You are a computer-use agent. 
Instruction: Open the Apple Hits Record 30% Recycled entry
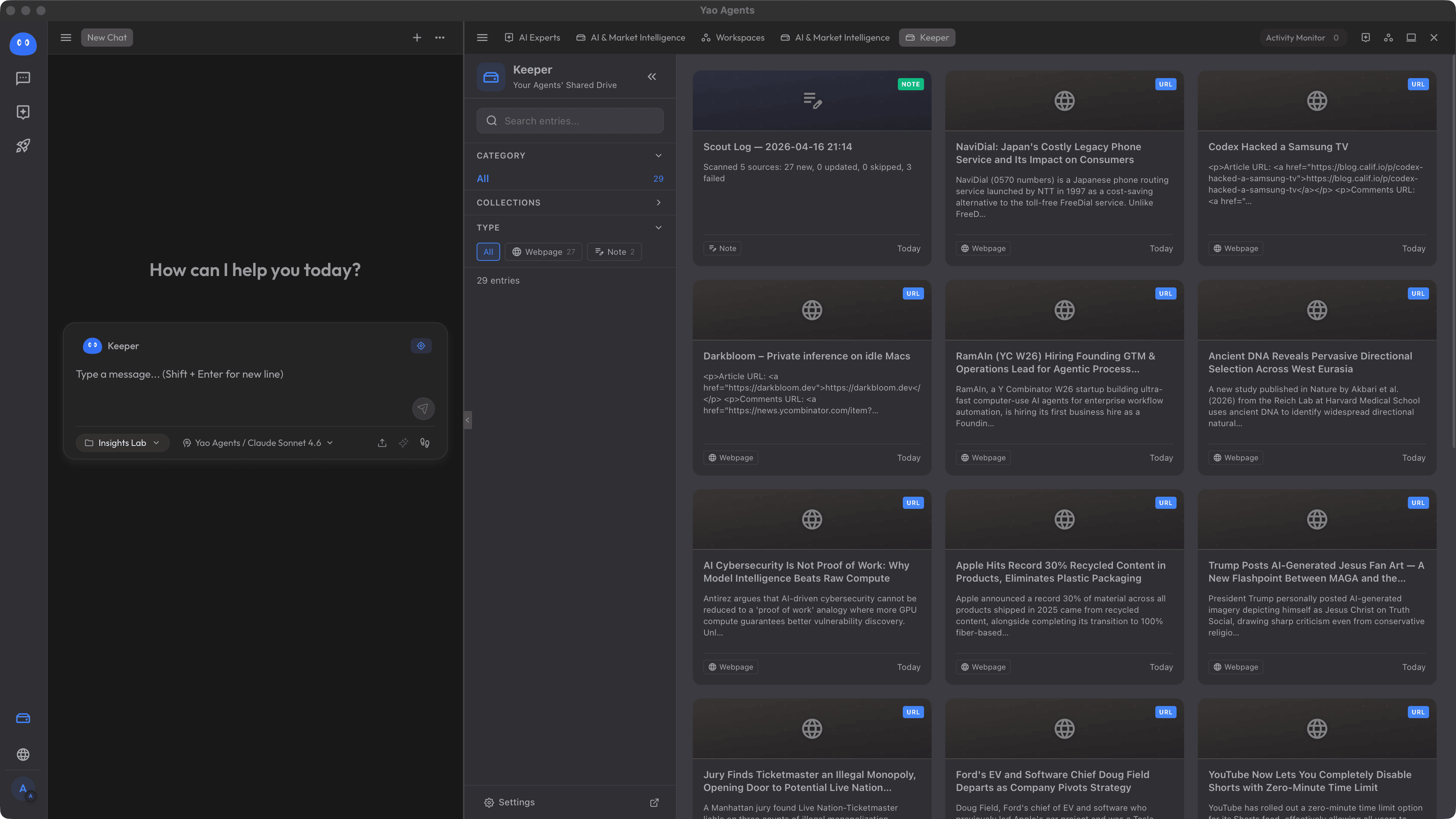click(x=1064, y=587)
